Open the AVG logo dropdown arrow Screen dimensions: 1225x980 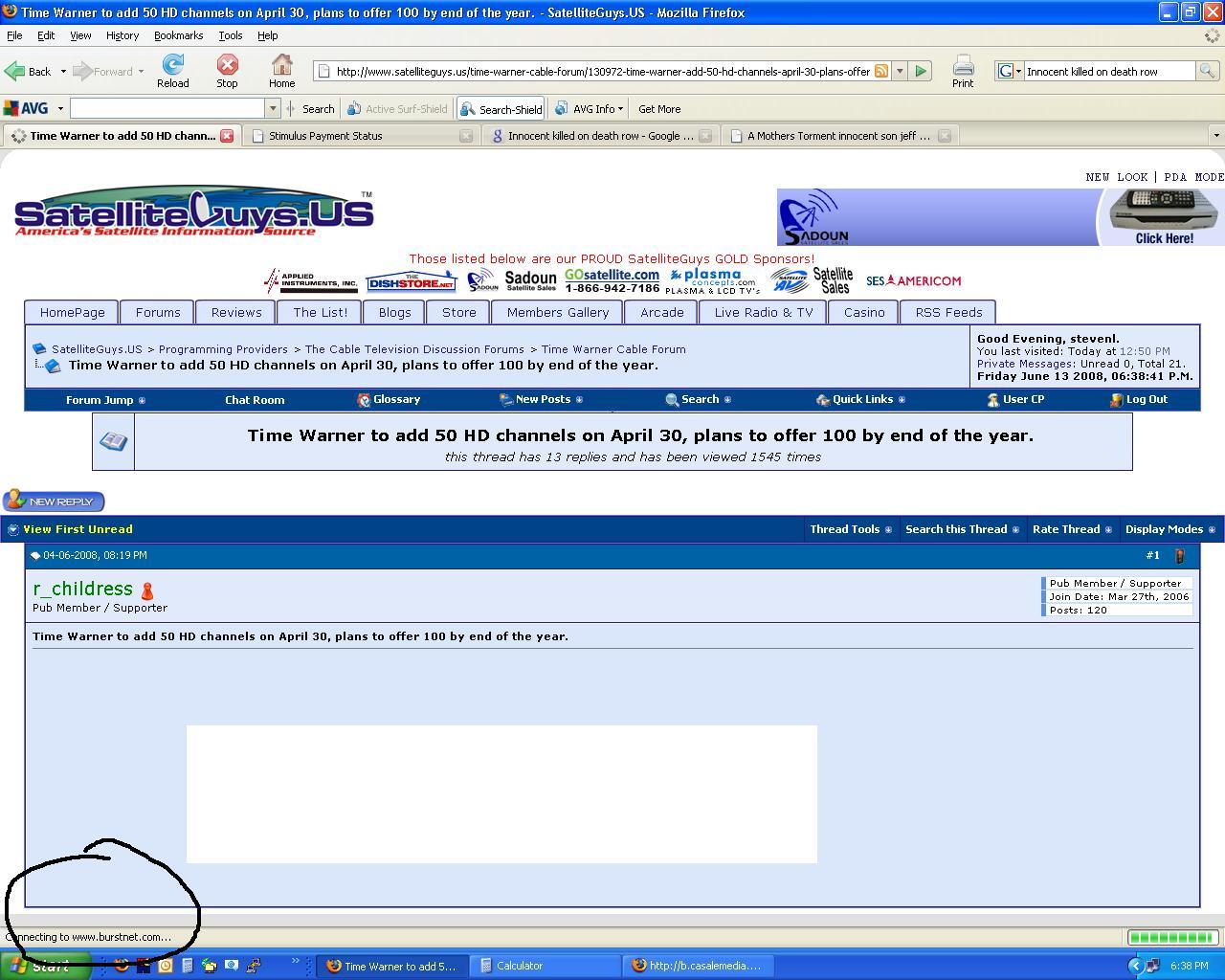pyautogui.click(x=60, y=109)
